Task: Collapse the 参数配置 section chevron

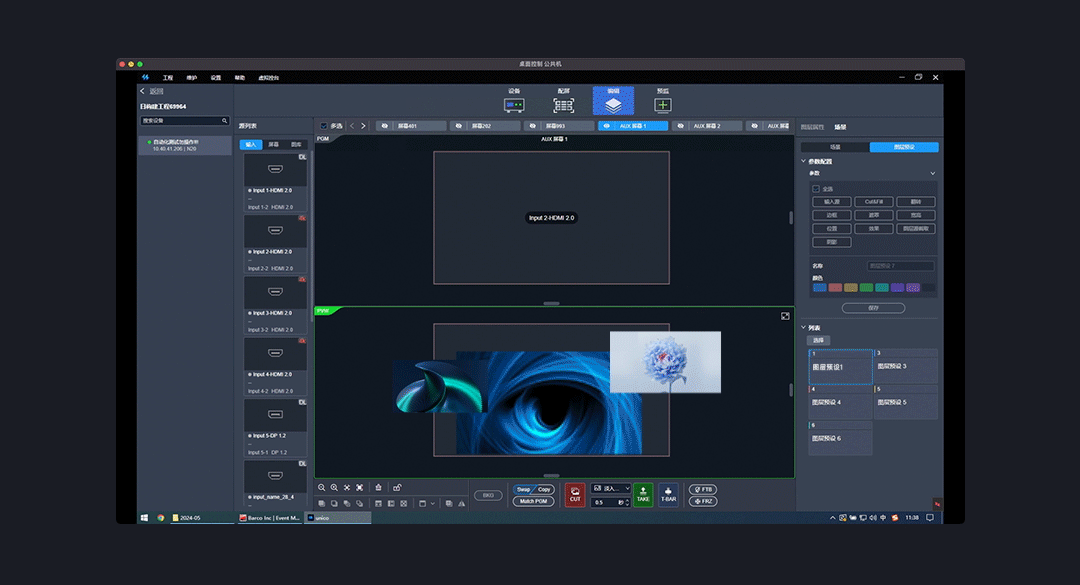Action: coord(803,161)
